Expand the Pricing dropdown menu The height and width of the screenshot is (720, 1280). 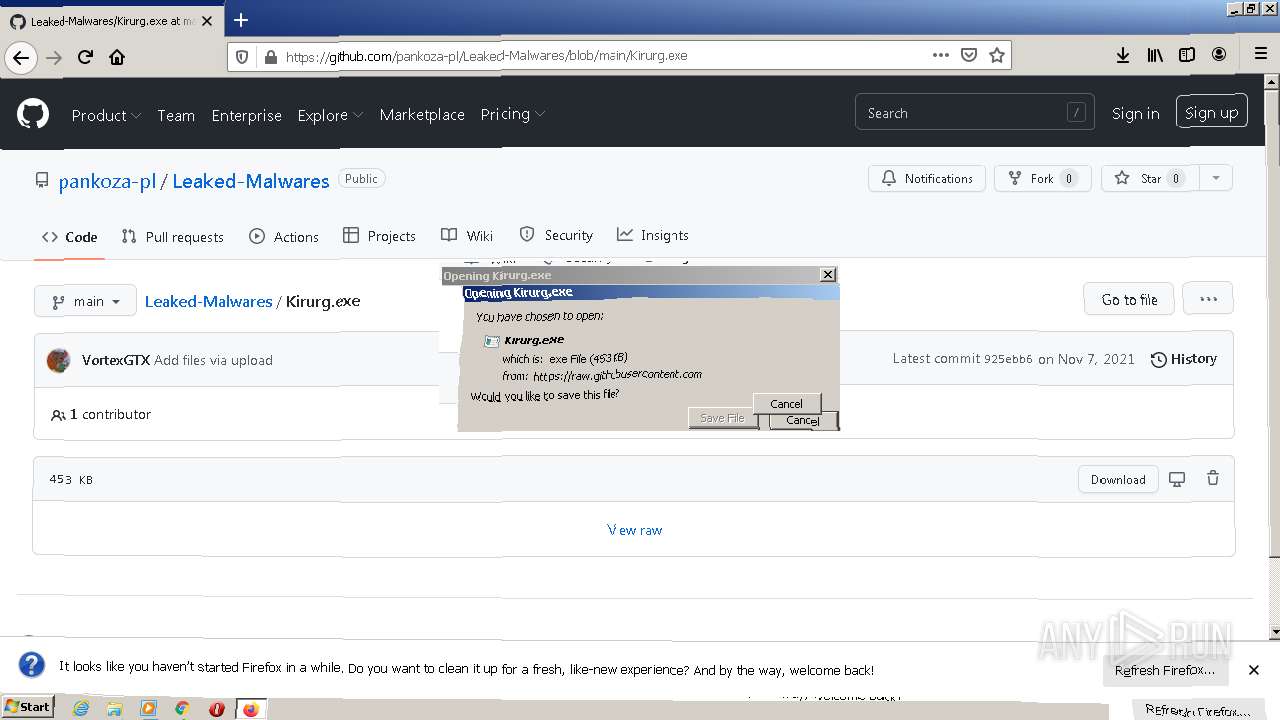click(x=512, y=114)
